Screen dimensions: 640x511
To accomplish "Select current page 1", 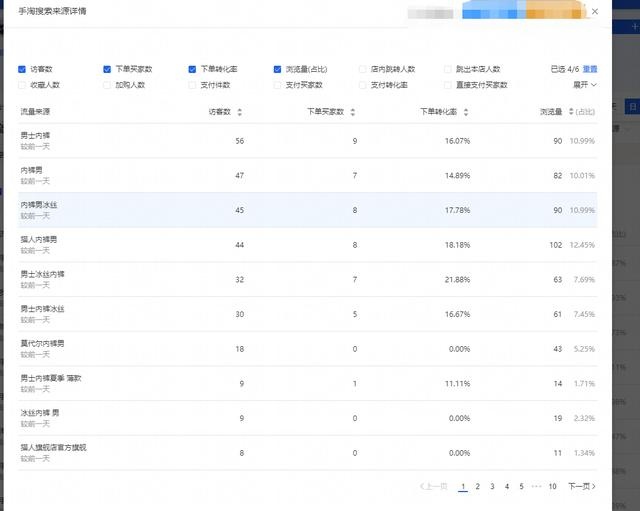I will [463, 486].
